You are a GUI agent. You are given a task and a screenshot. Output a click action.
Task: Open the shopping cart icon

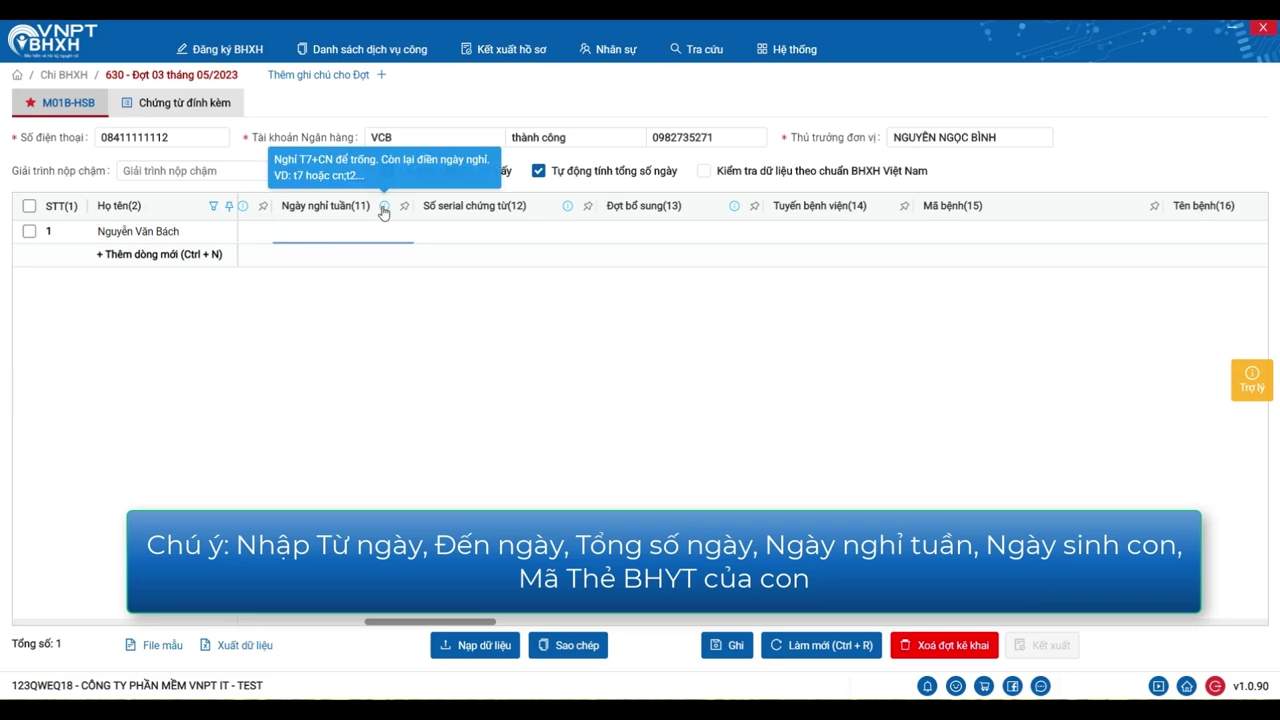click(984, 686)
